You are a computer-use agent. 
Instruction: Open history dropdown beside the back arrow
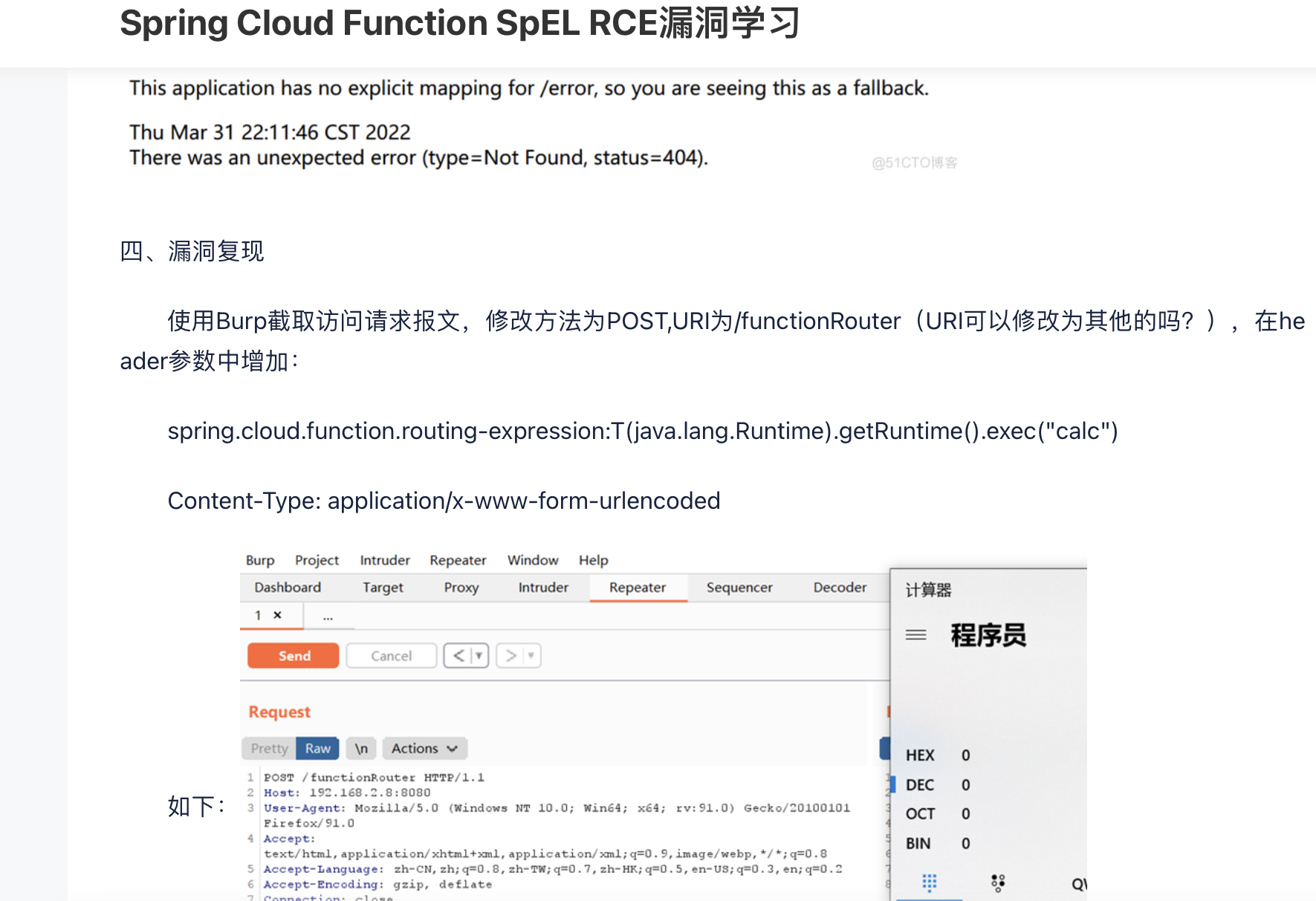point(480,656)
